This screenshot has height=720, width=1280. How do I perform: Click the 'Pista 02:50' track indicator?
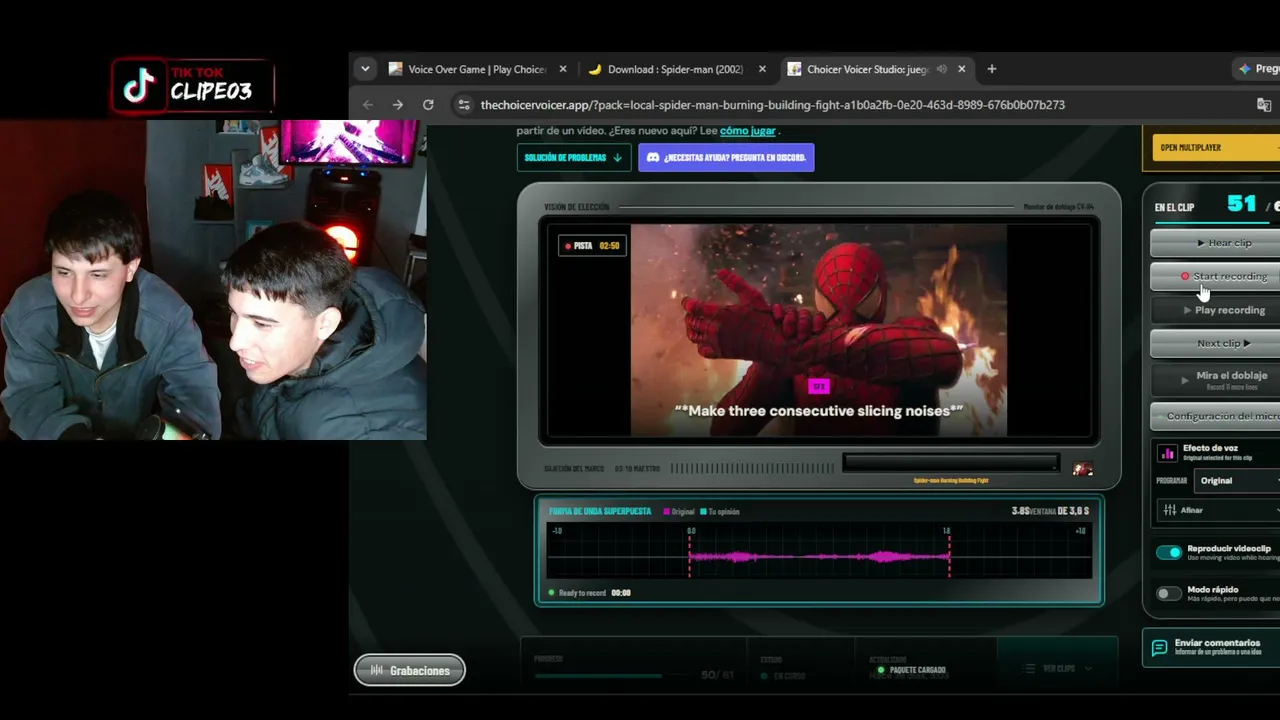point(592,246)
